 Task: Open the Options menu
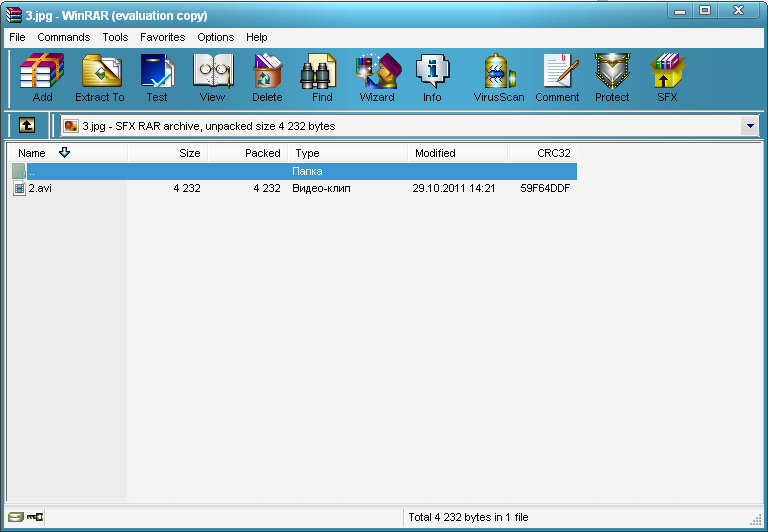(216, 37)
